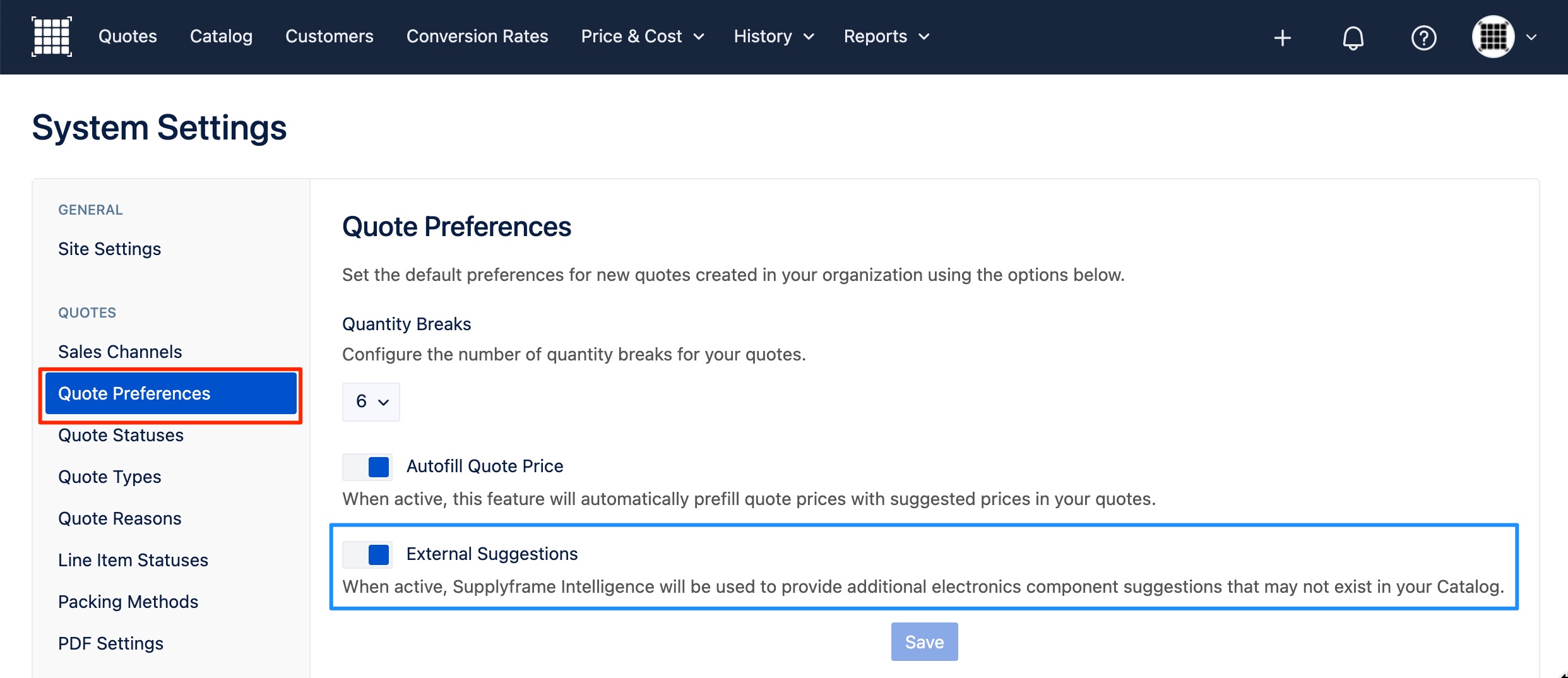Click the user avatar icon

pyautogui.click(x=1493, y=37)
